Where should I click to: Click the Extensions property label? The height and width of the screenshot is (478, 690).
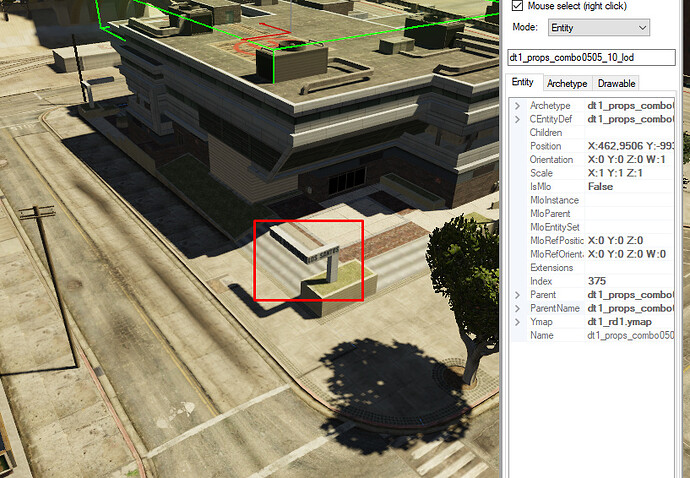pyautogui.click(x=551, y=268)
